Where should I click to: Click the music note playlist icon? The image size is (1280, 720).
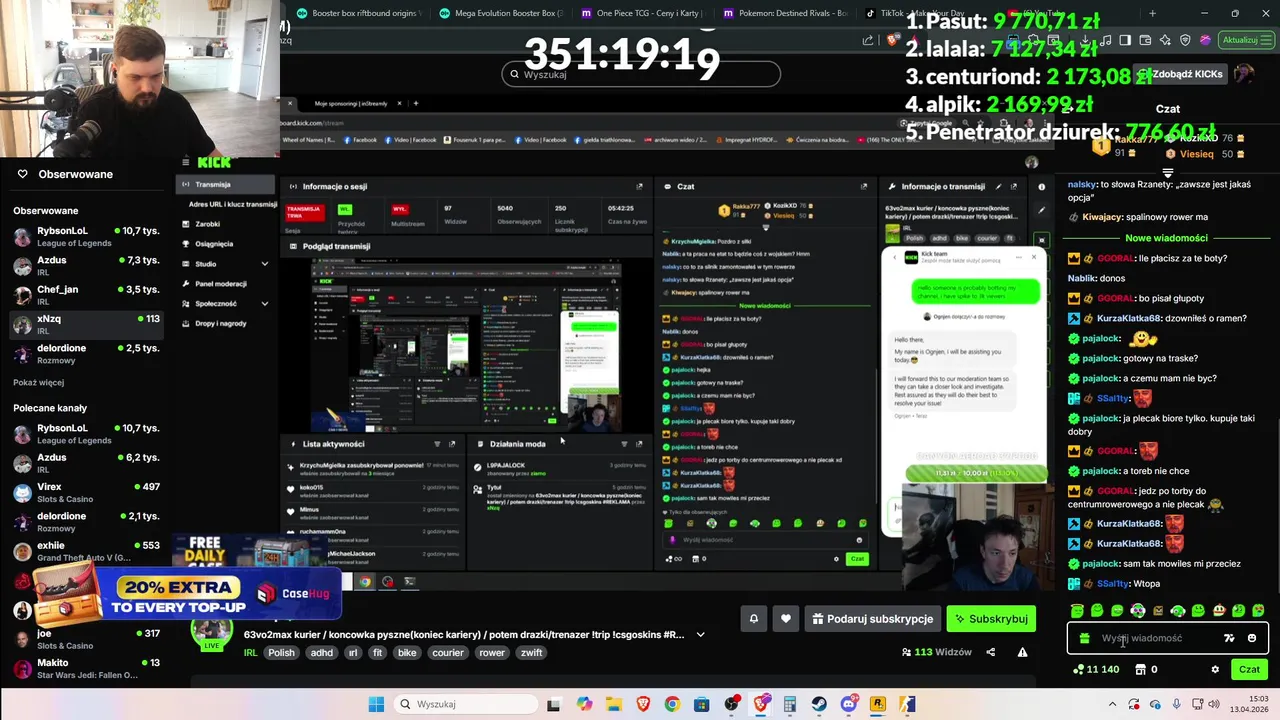(x=1105, y=40)
